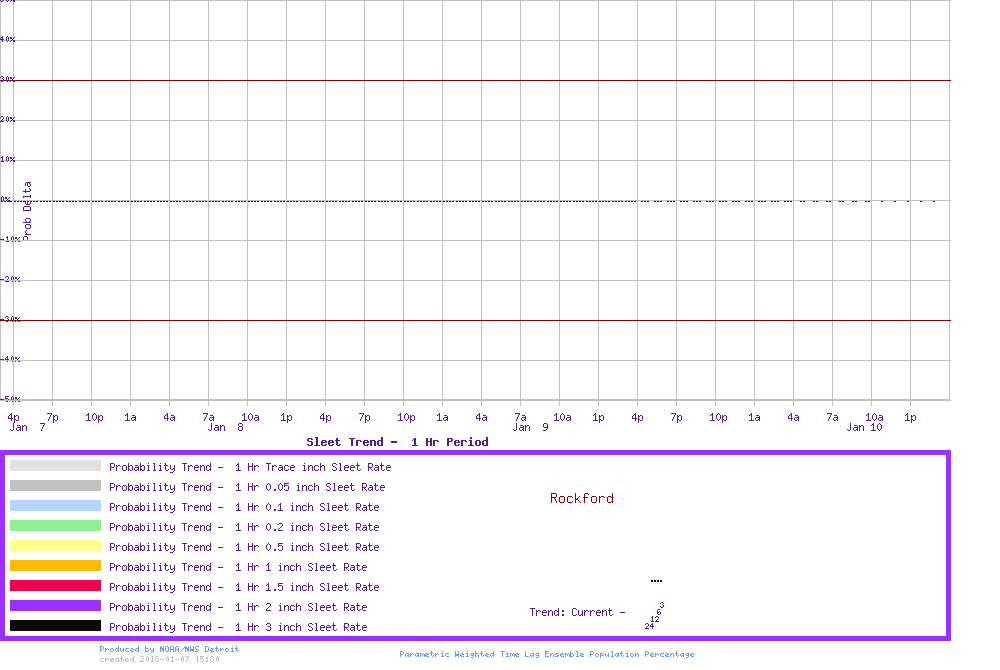The height and width of the screenshot is (670, 1000).
Task: Click the 0.2 inch sleet green swatch
Action: pos(55,526)
